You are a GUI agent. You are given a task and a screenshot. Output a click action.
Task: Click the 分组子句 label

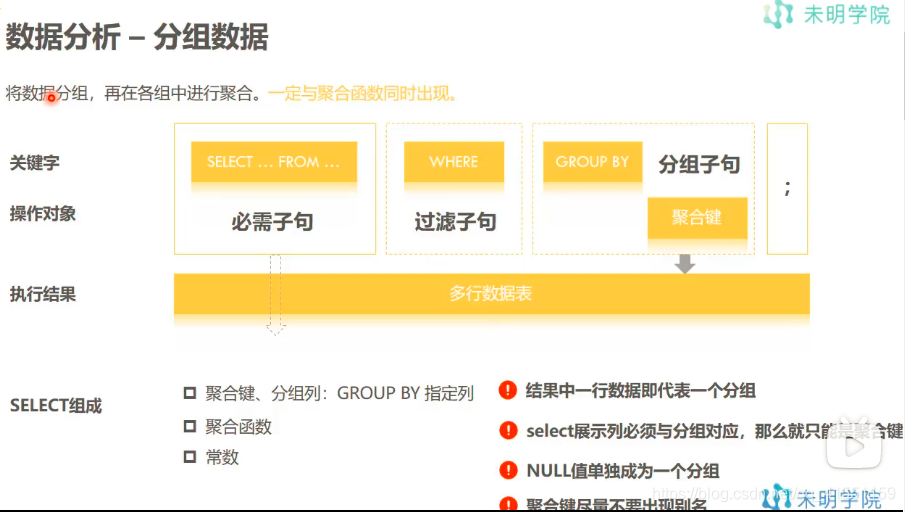(699, 165)
